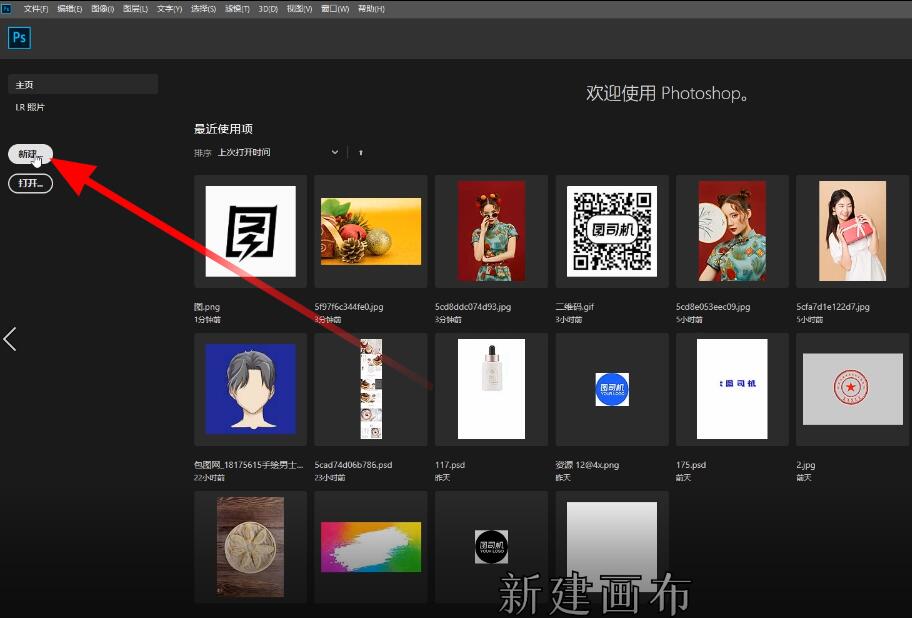Open the 3D(D) menu
Image resolution: width=912 pixels, height=618 pixels.
coord(268,9)
